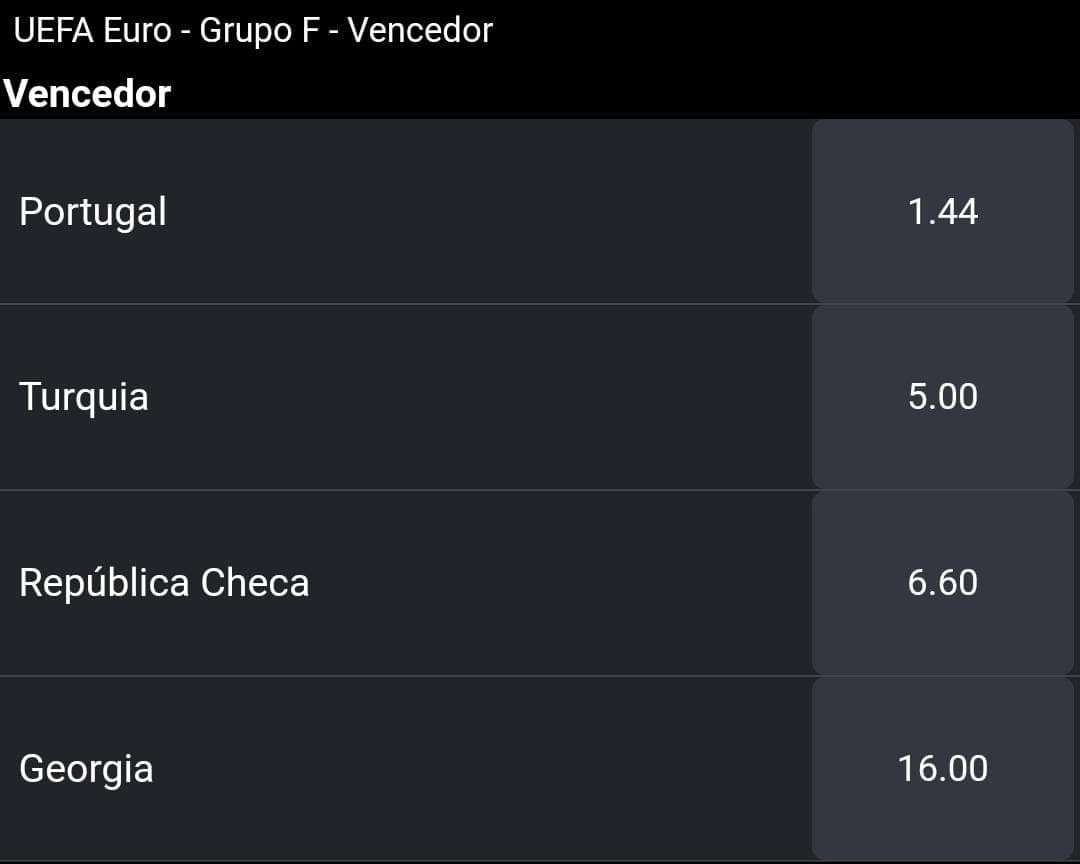Click the word Vencedor in the top title

[x=420, y=30]
